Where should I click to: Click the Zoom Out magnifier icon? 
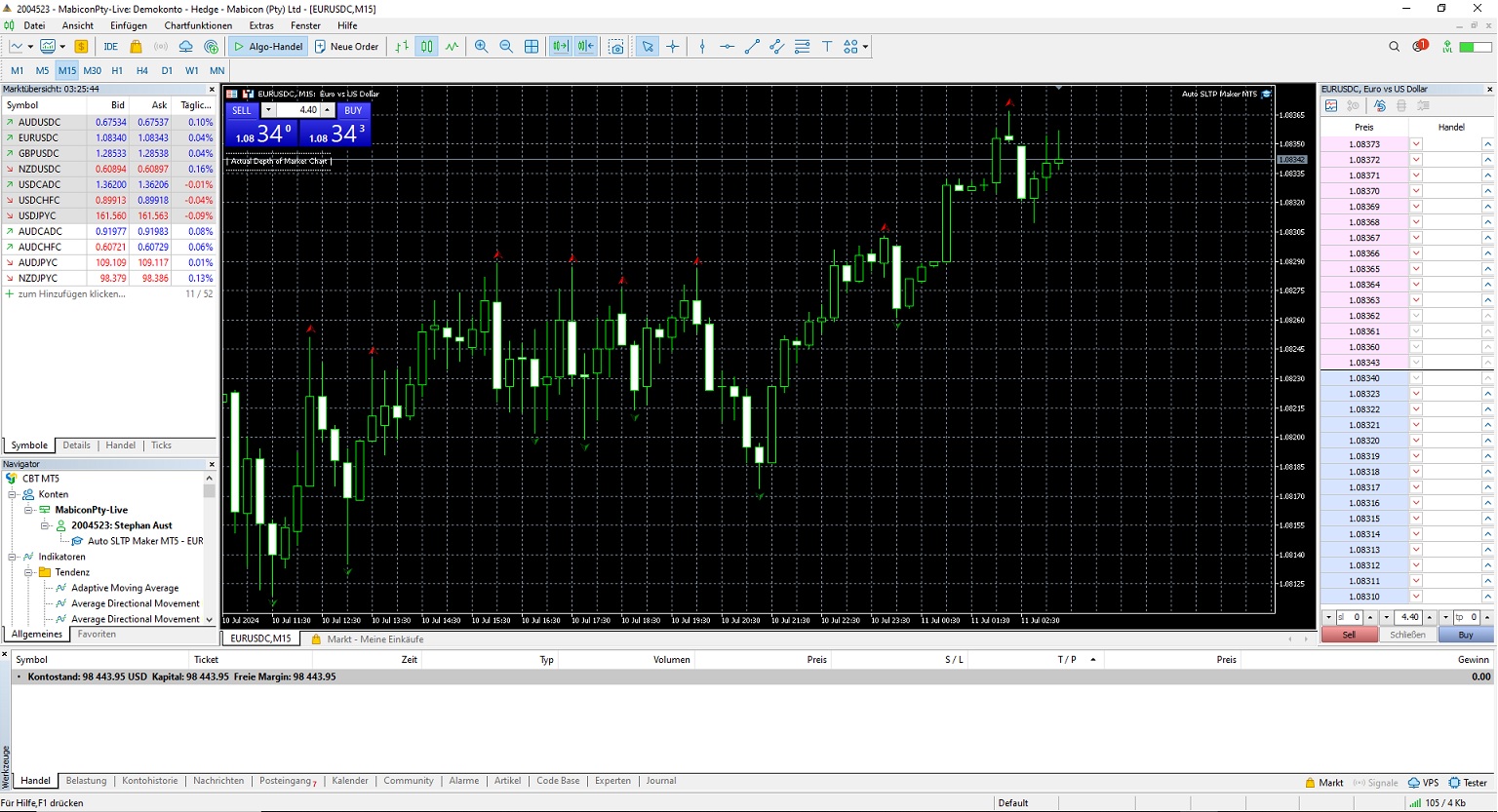[506, 47]
